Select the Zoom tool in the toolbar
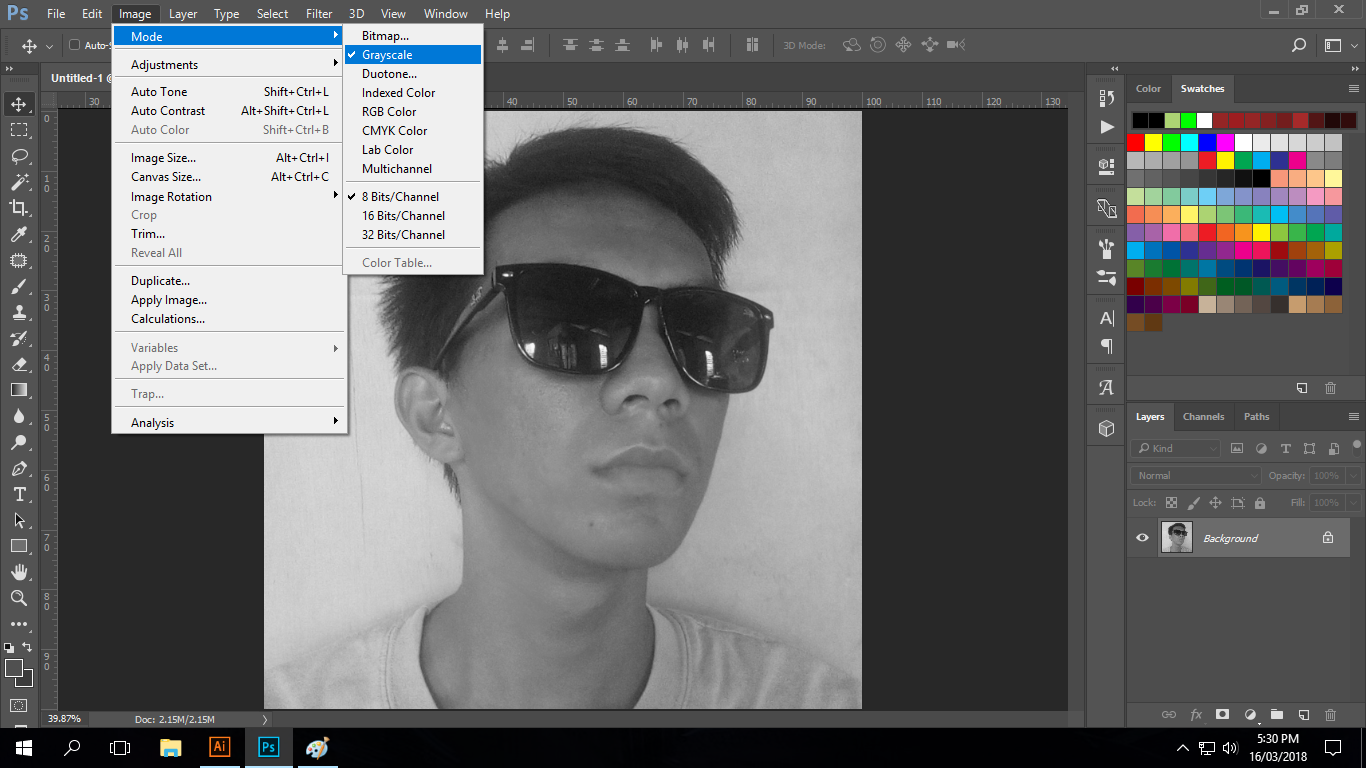The image size is (1366, 768). tap(19, 598)
